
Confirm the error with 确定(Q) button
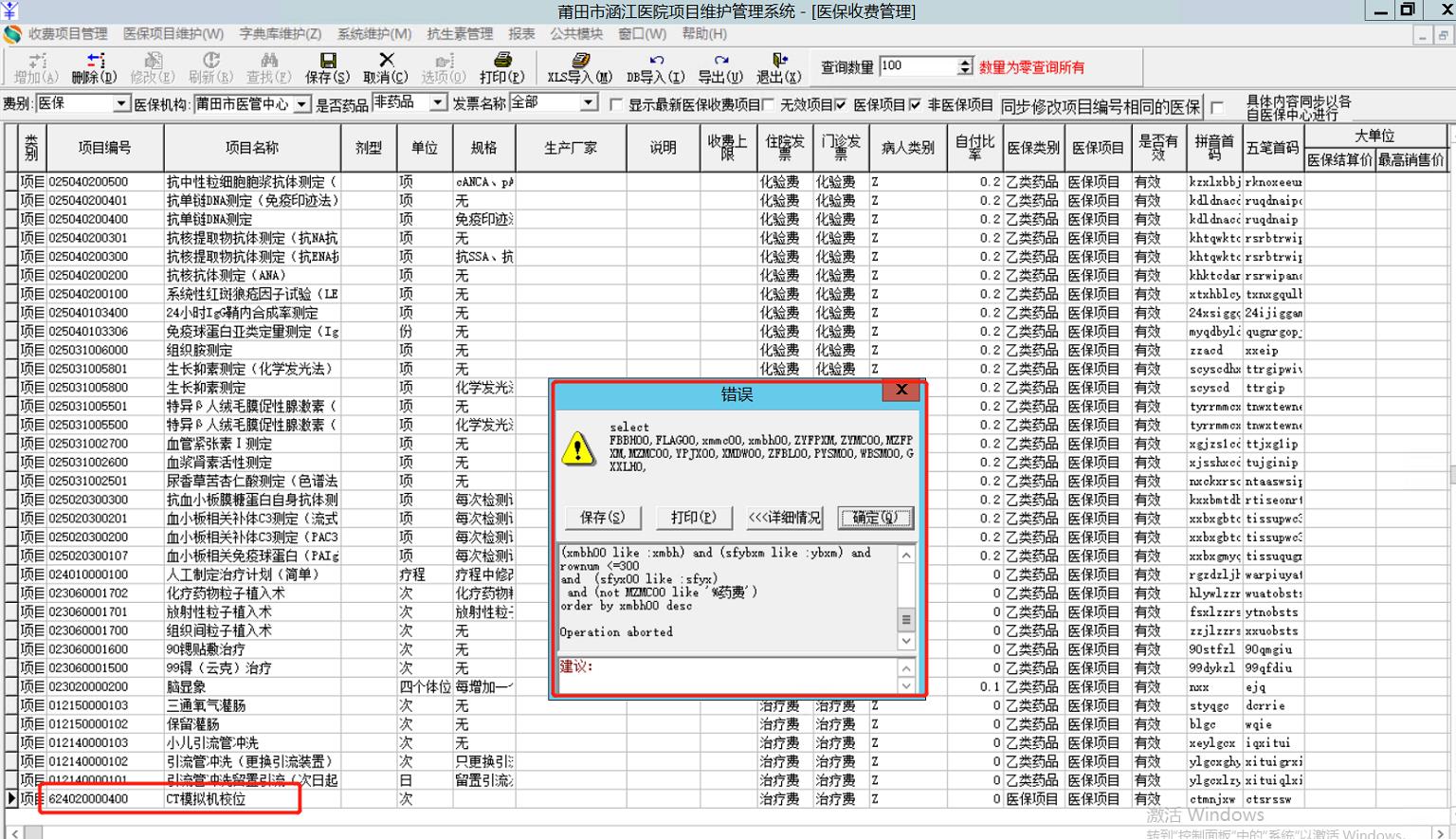pos(875,518)
